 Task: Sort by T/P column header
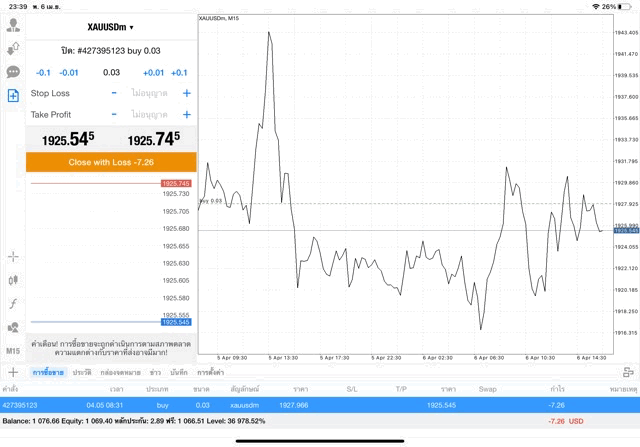coord(401,389)
